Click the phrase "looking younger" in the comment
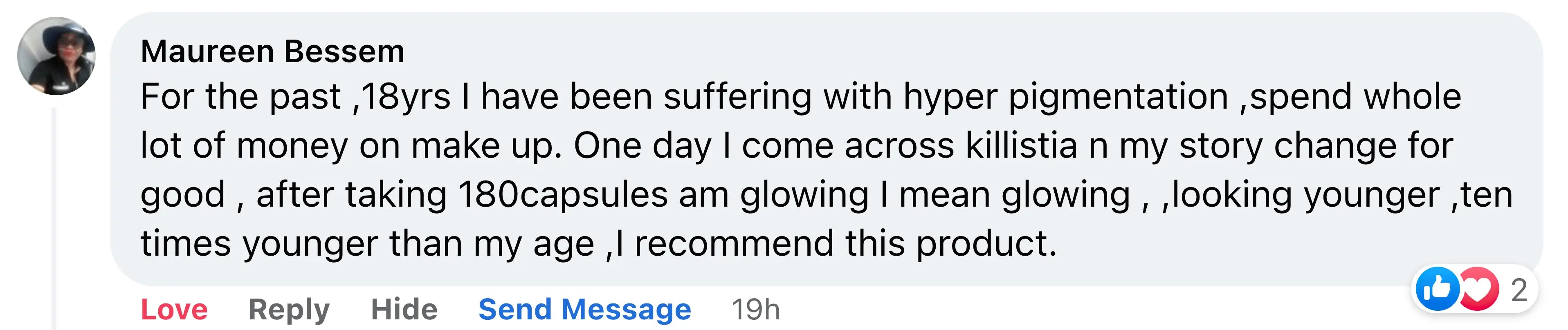The width and height of the screenshot is (1568, 330). (x=1306, y=195)
